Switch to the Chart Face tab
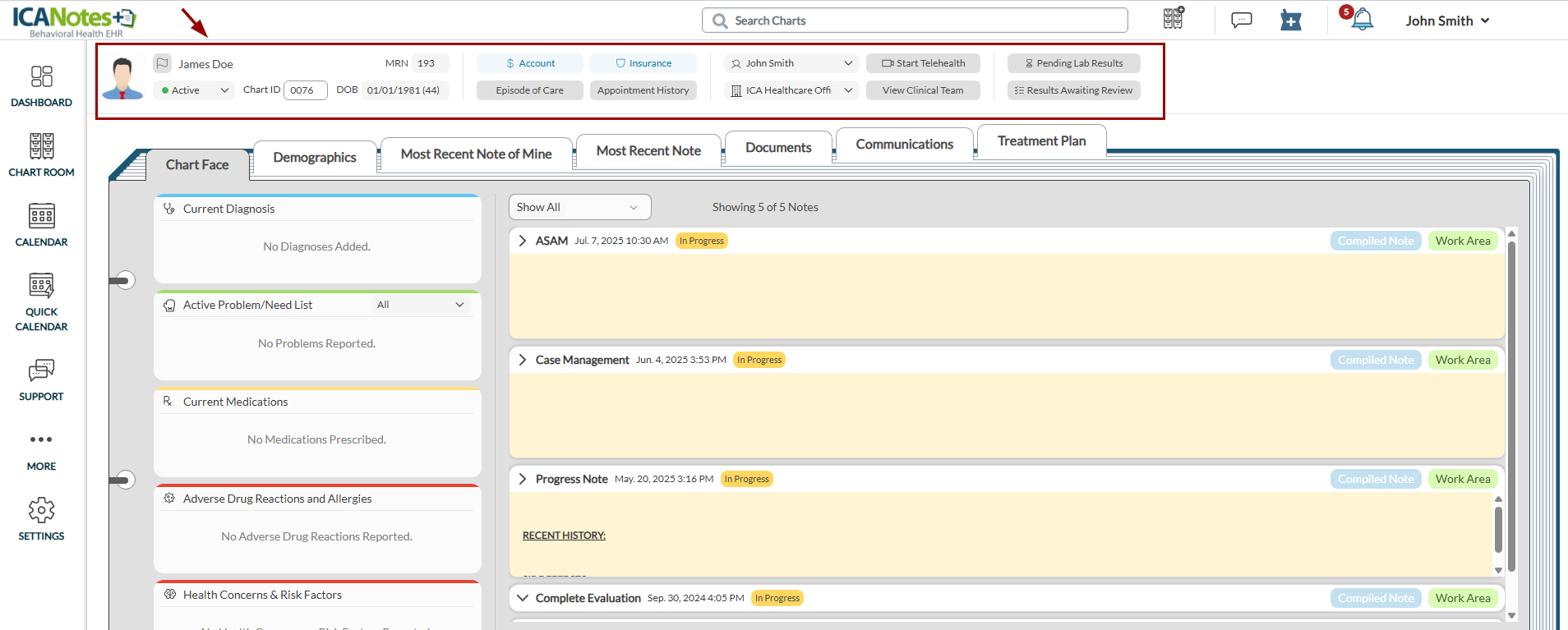The image size is (1568, 630). [197, 164]
